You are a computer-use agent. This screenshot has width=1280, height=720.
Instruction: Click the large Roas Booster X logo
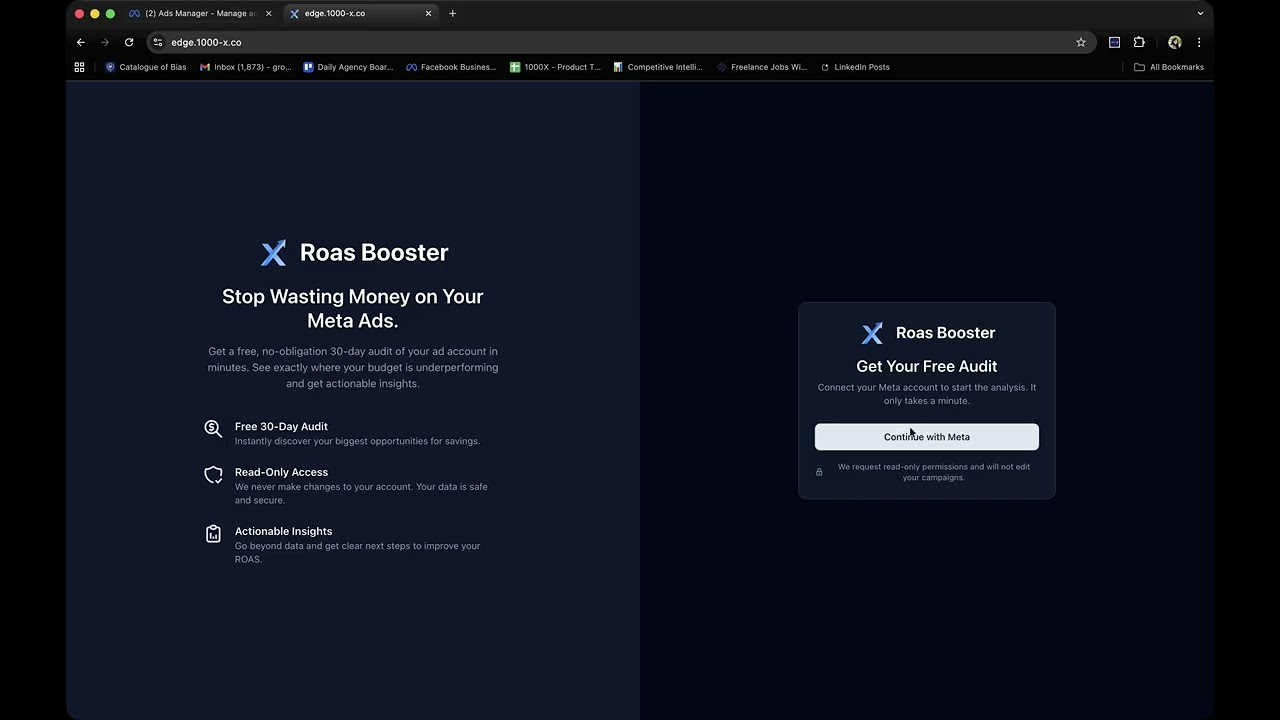click(x=273, y=253)
